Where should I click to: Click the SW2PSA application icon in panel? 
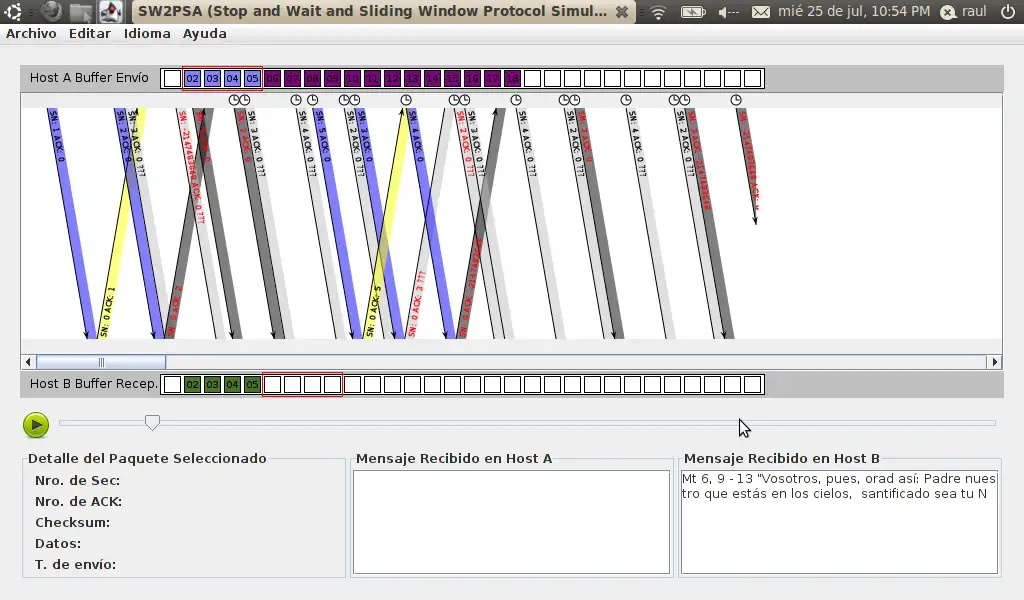110,11
